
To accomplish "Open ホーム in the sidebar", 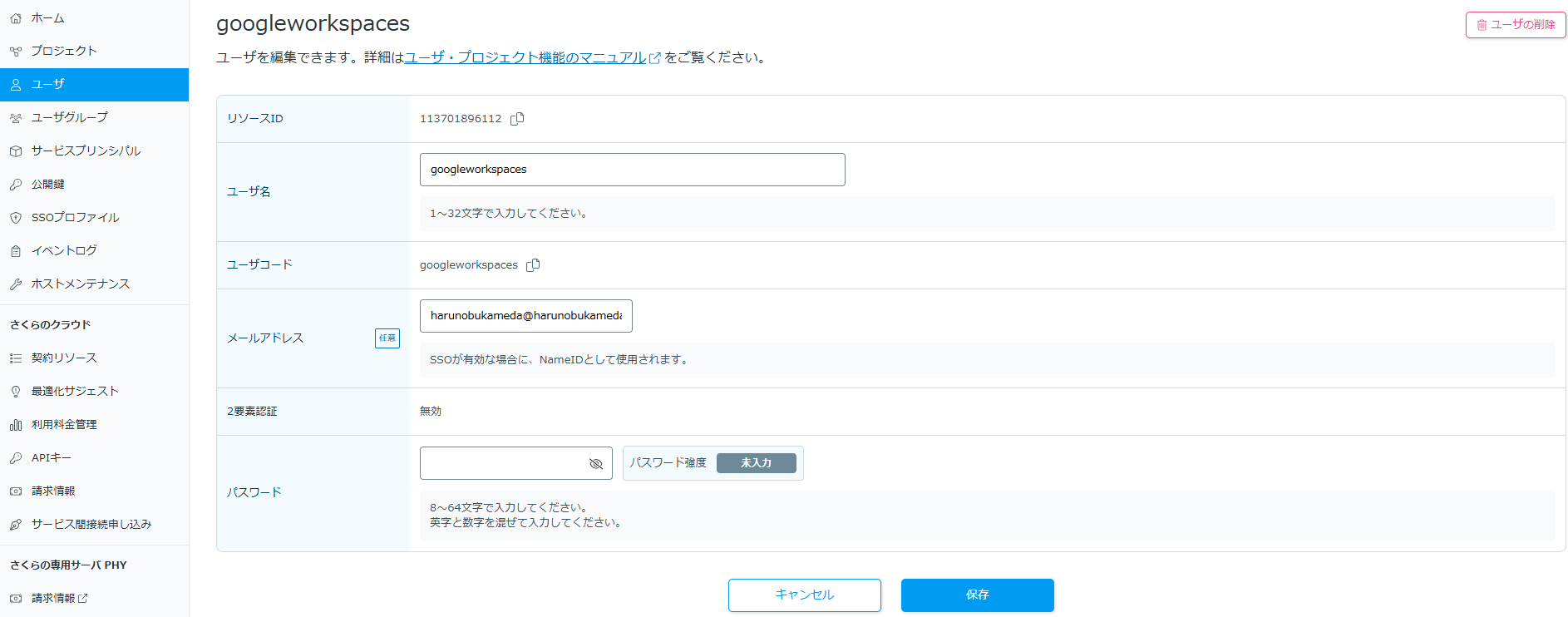I will [x=94, y=18].
